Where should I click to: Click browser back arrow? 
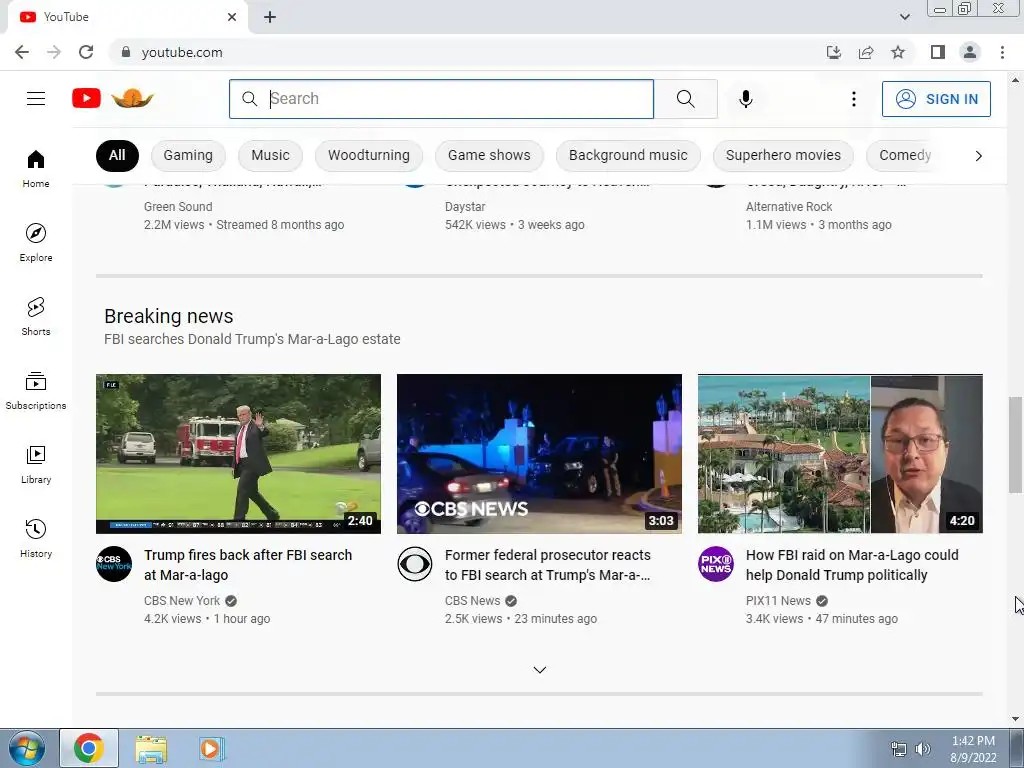coord(22,52)
